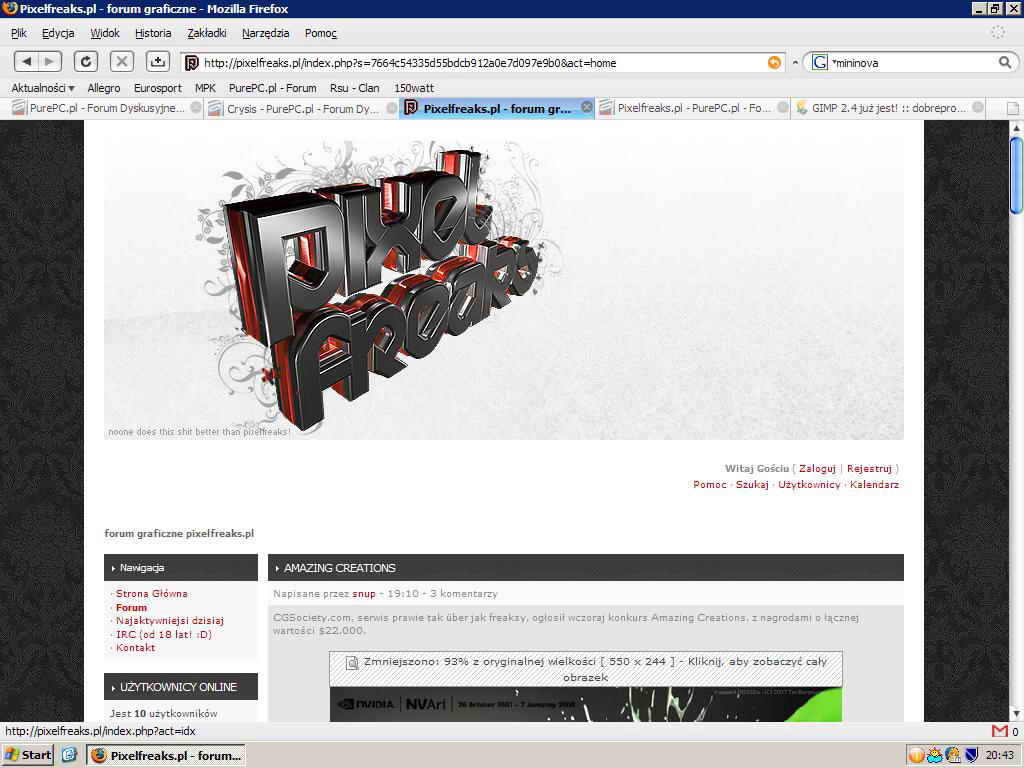Screen dimensions: 1024x768
Task: Click the Kontakt link
Action: point(135,648)
